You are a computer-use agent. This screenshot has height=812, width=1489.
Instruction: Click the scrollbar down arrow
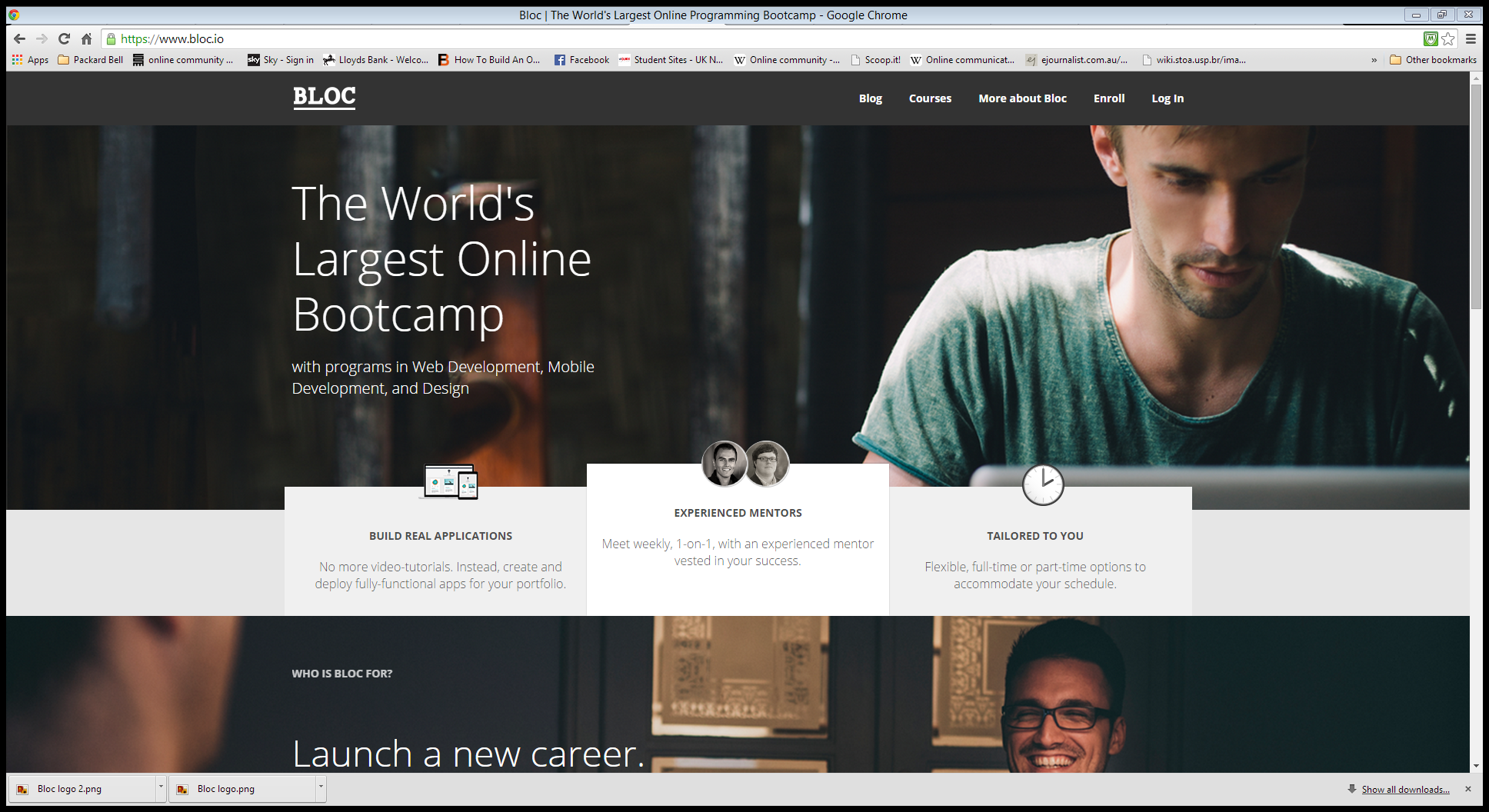click(1476, 767)
